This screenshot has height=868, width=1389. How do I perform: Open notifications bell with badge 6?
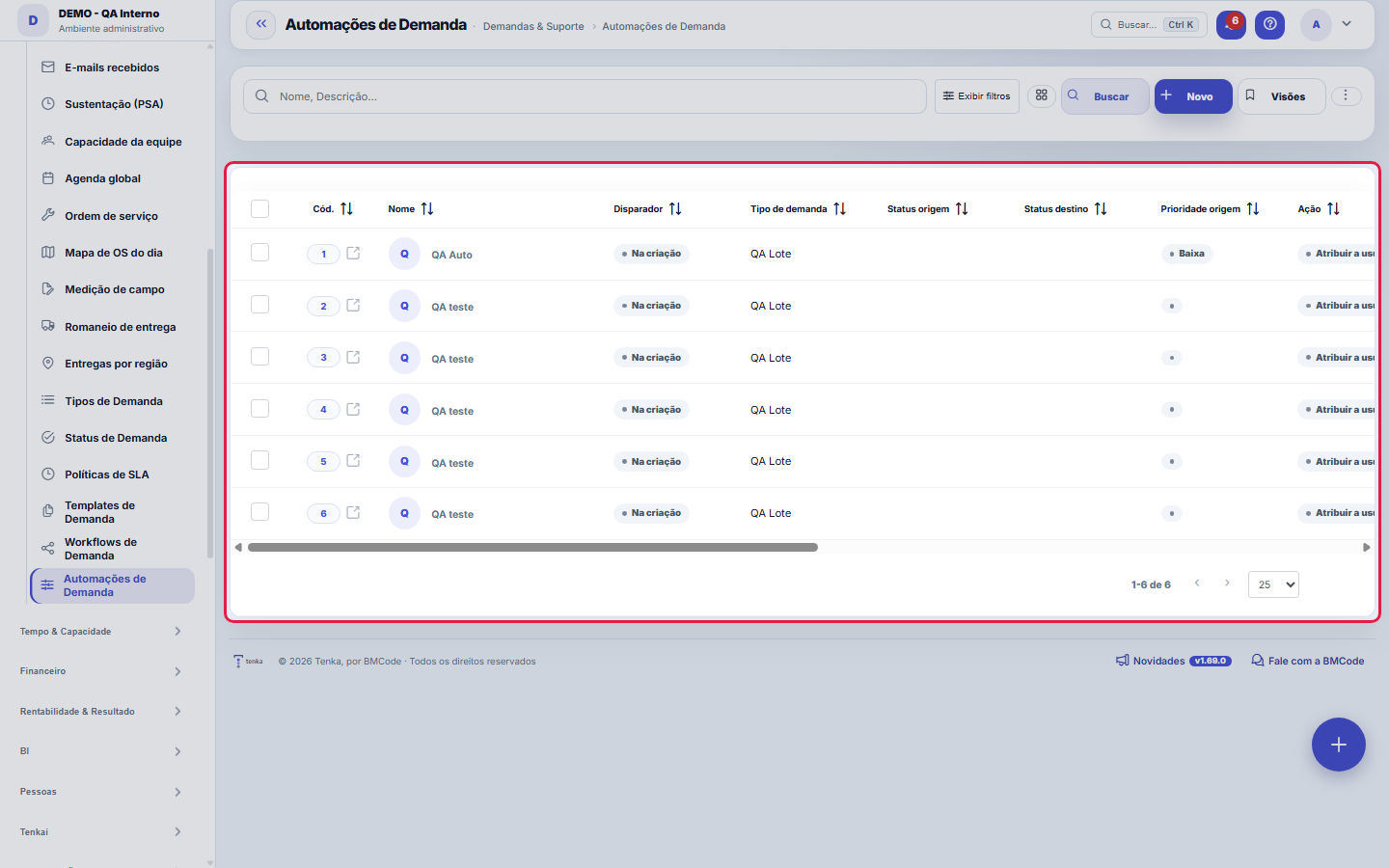tap(1231, 25)
